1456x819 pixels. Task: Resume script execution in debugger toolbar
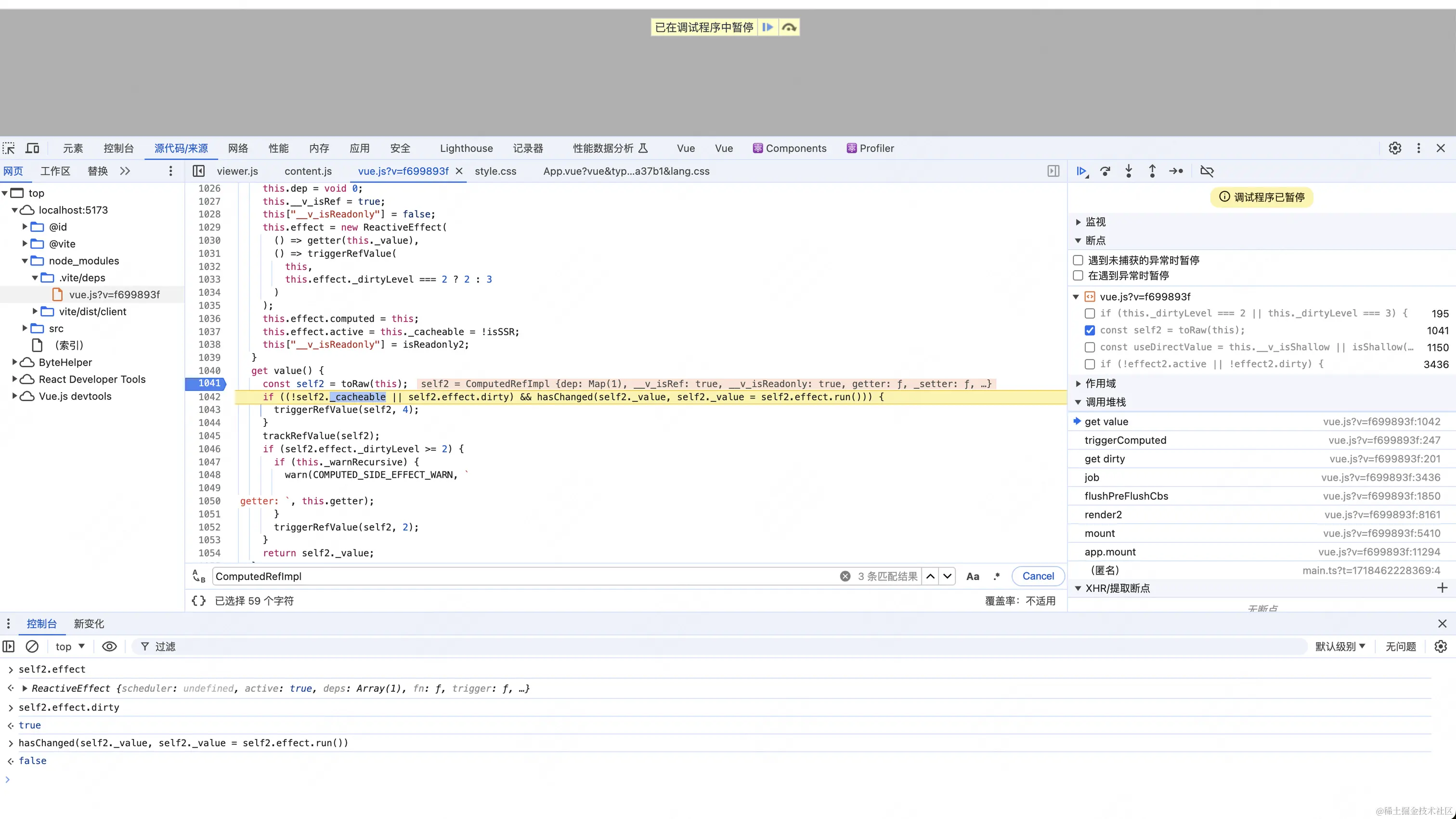click(x=1081, y=171)
